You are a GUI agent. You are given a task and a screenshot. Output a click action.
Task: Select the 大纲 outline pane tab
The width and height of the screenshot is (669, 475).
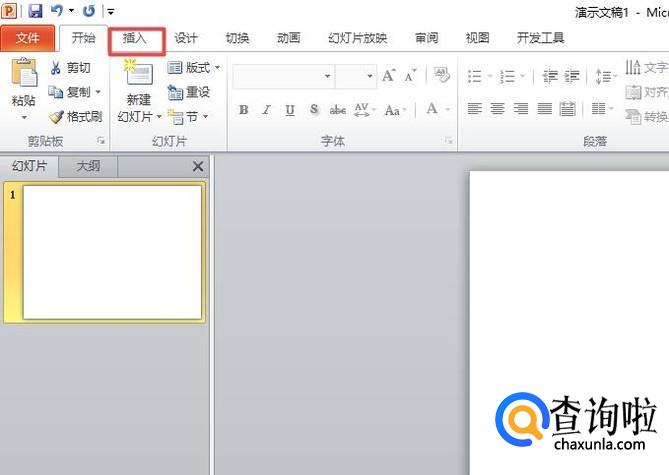click(x=88, y=166)
